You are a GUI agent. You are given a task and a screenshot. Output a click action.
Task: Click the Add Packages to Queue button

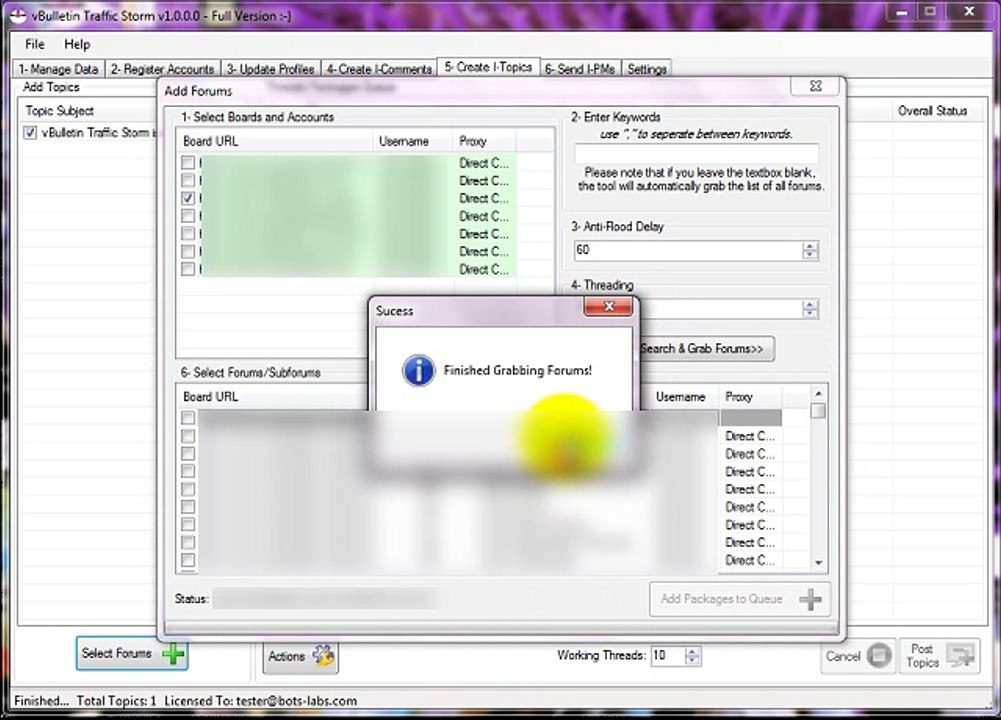click(740, 599)
